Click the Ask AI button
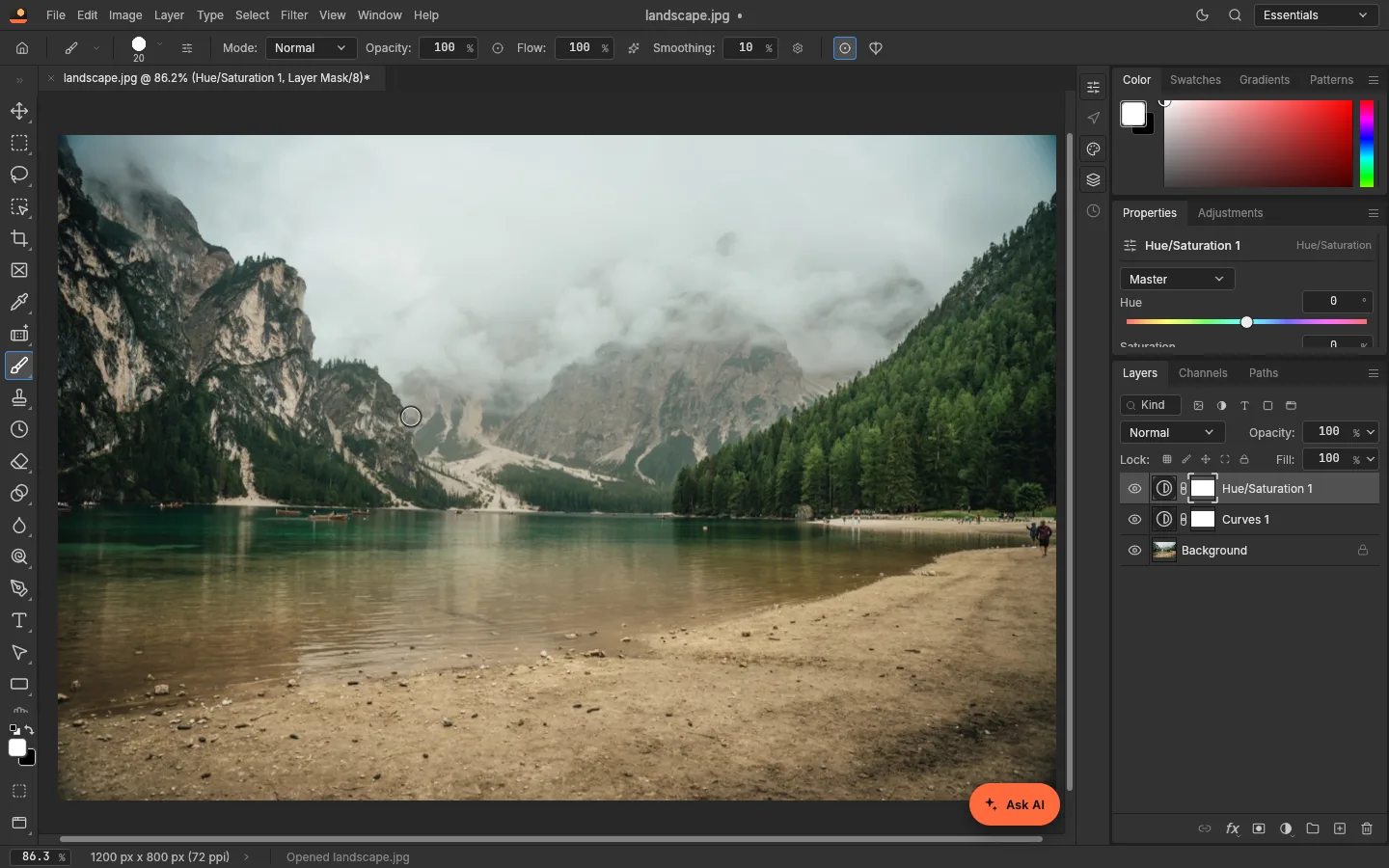 pyautogui.click(x=1015, y=804)
